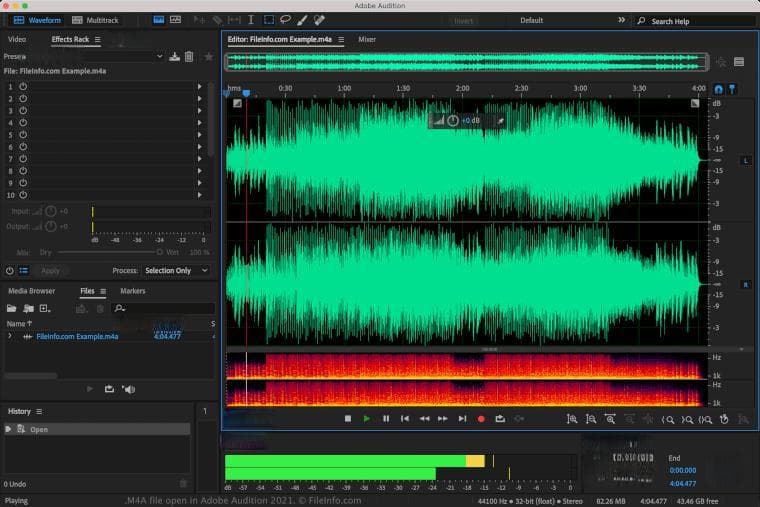Screen dimensions: 760x507
Task: Click the Files panel search field
Action: click(163, 308)
